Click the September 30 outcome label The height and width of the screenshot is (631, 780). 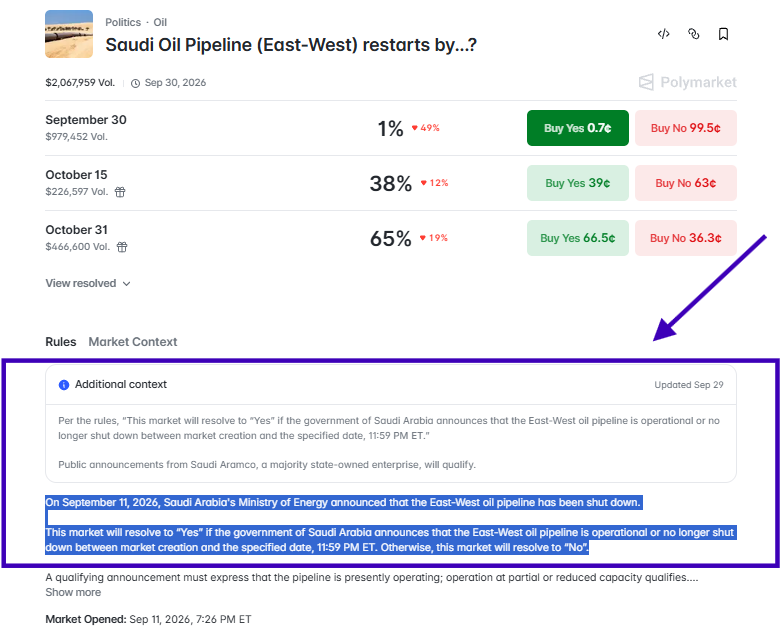86,120
